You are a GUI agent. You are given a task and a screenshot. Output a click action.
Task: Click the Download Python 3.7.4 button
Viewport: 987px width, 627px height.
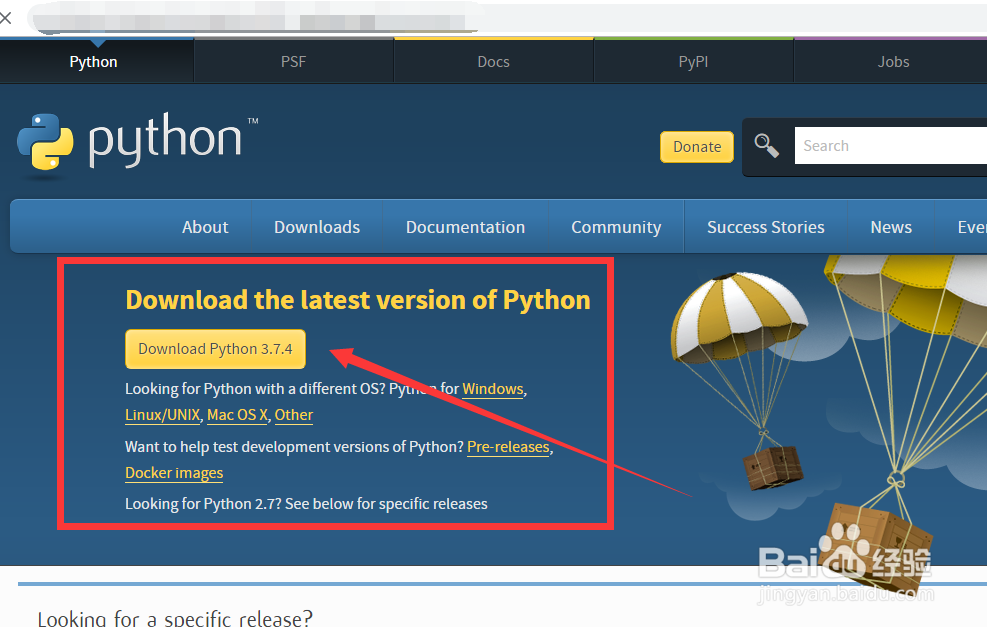pyautogui.click(x=215, y=349)
